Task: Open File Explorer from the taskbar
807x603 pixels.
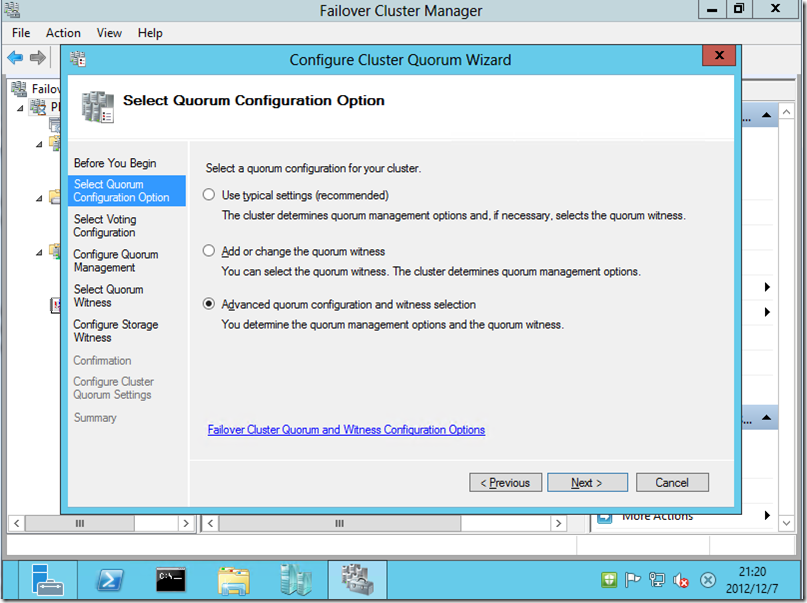Action: point(234,580)
